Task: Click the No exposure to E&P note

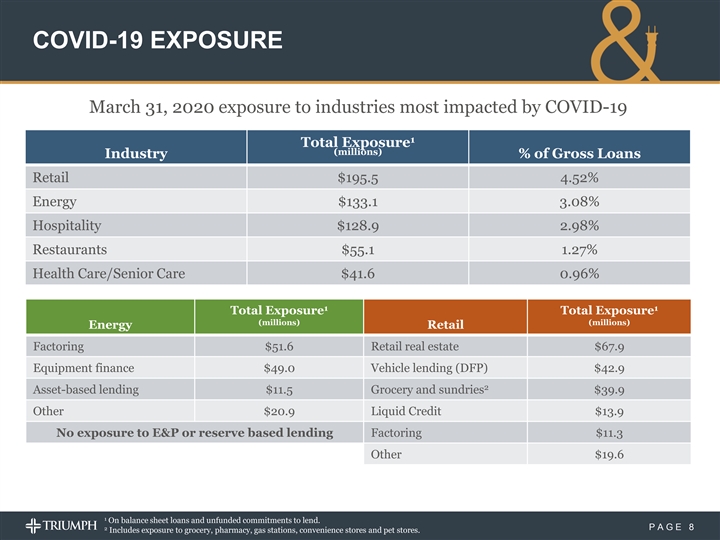Action: (x=195, y=433)
